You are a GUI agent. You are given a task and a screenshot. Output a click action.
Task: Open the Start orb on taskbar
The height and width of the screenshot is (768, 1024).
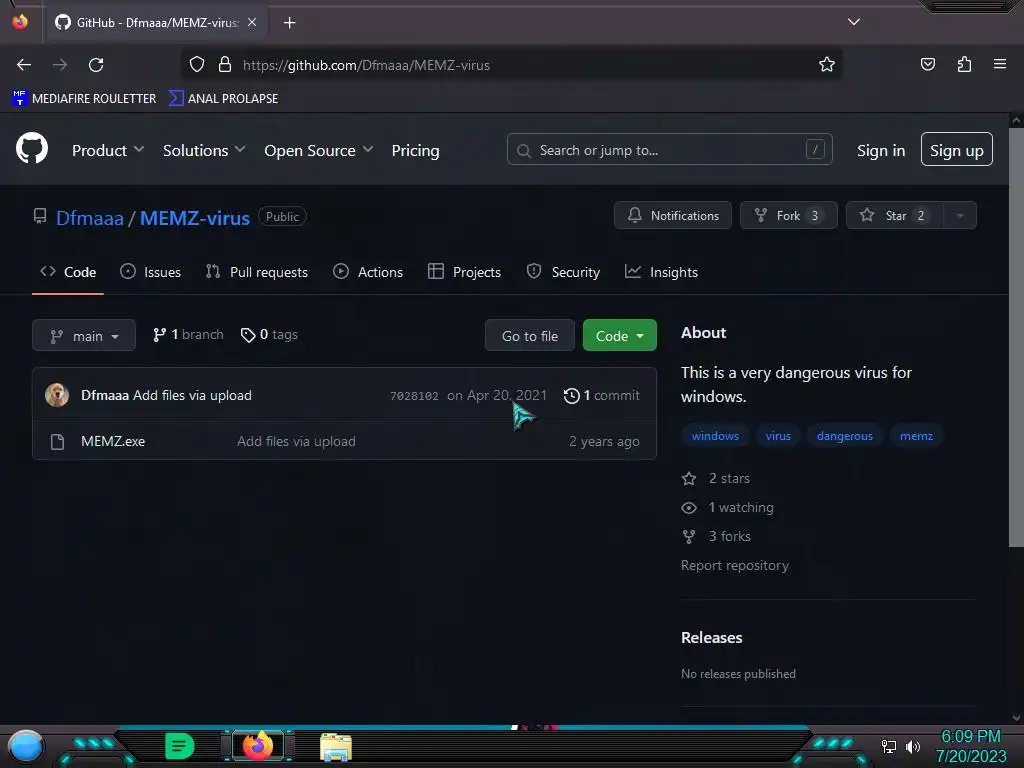(x=26, y=747)
